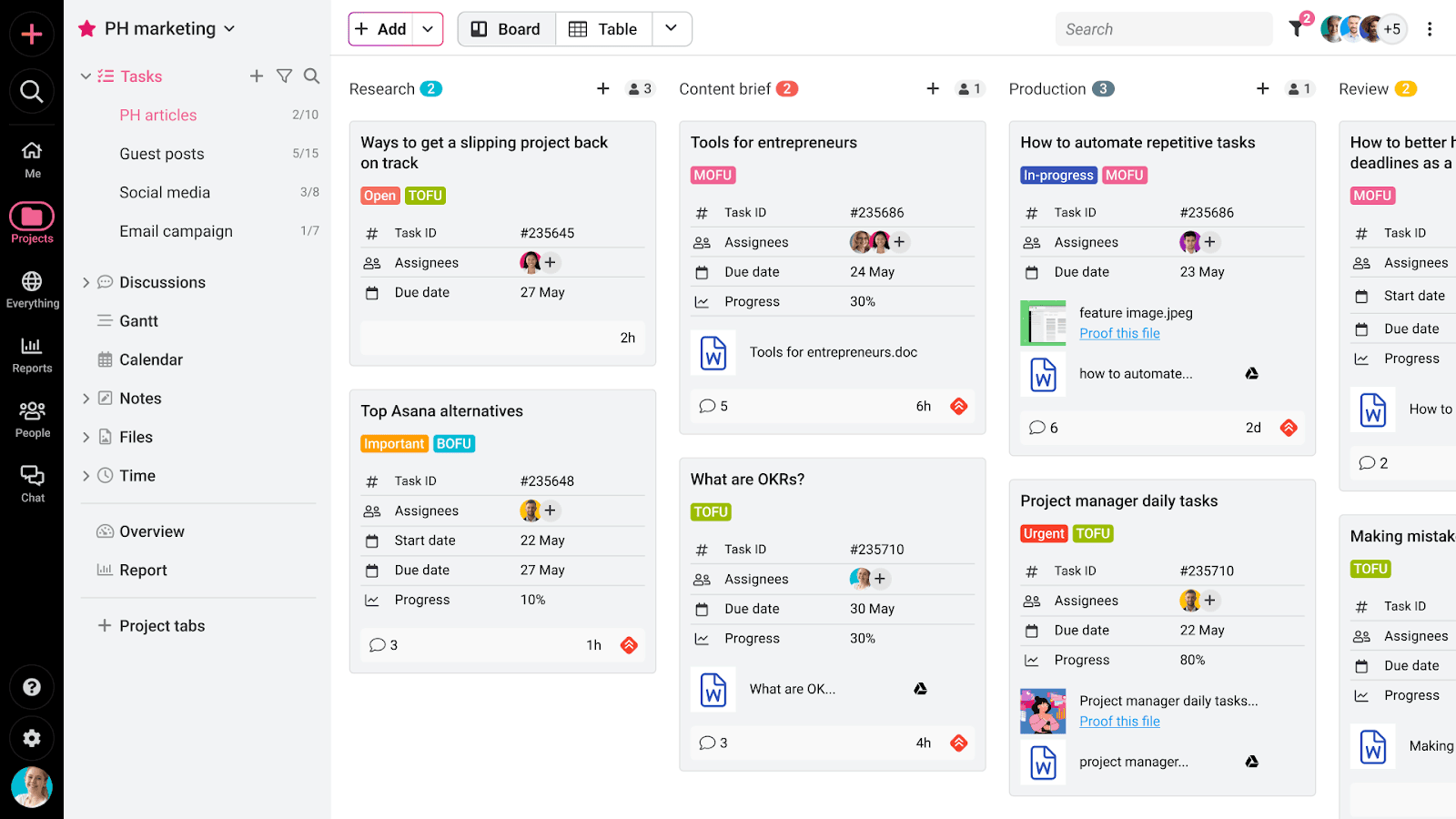
Task: Click the 80% progress value on daily tasks
Action: tap(1192, 660)
